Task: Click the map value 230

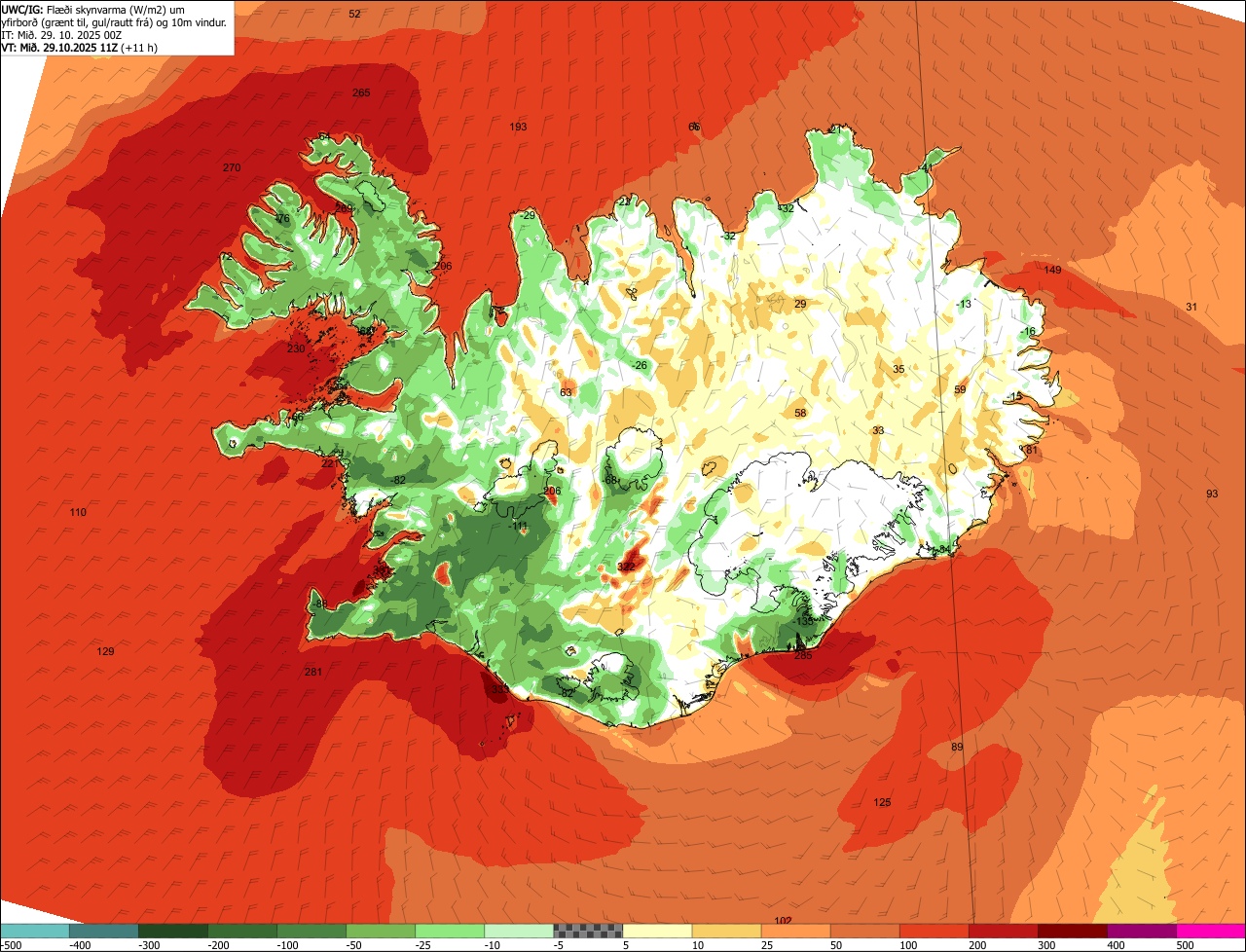Action: (296, 348)
